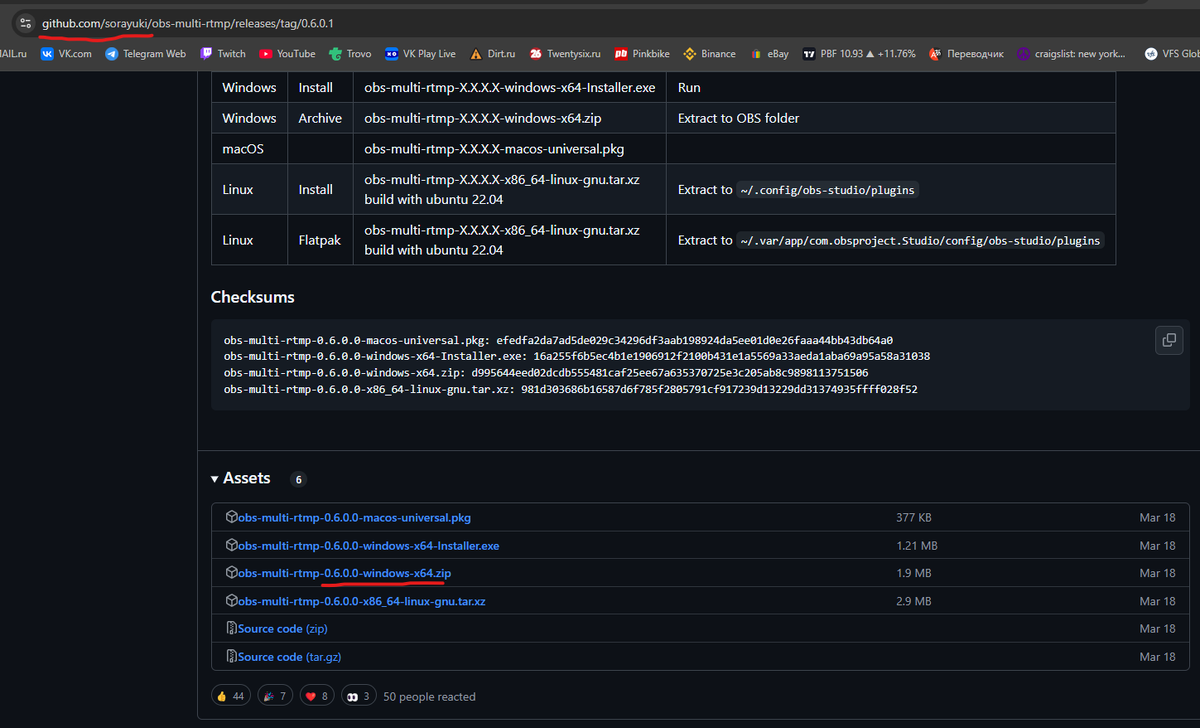Open the Pinkbike bookmark
Image resolution: width=1200 pixels, height=728 pixels.
click(x=642, y=54)
